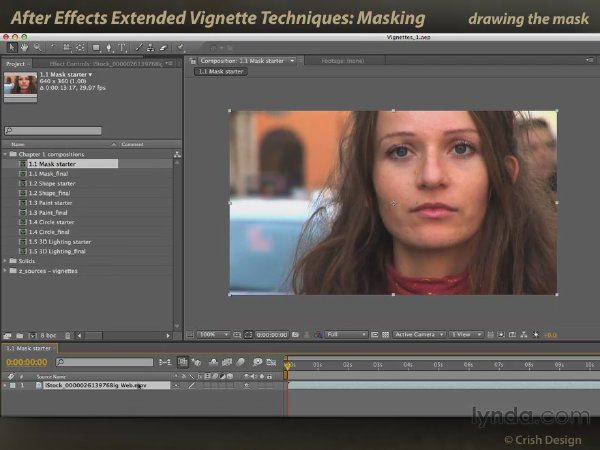
Task: Click the Comment column header
Action: [132, 144]
